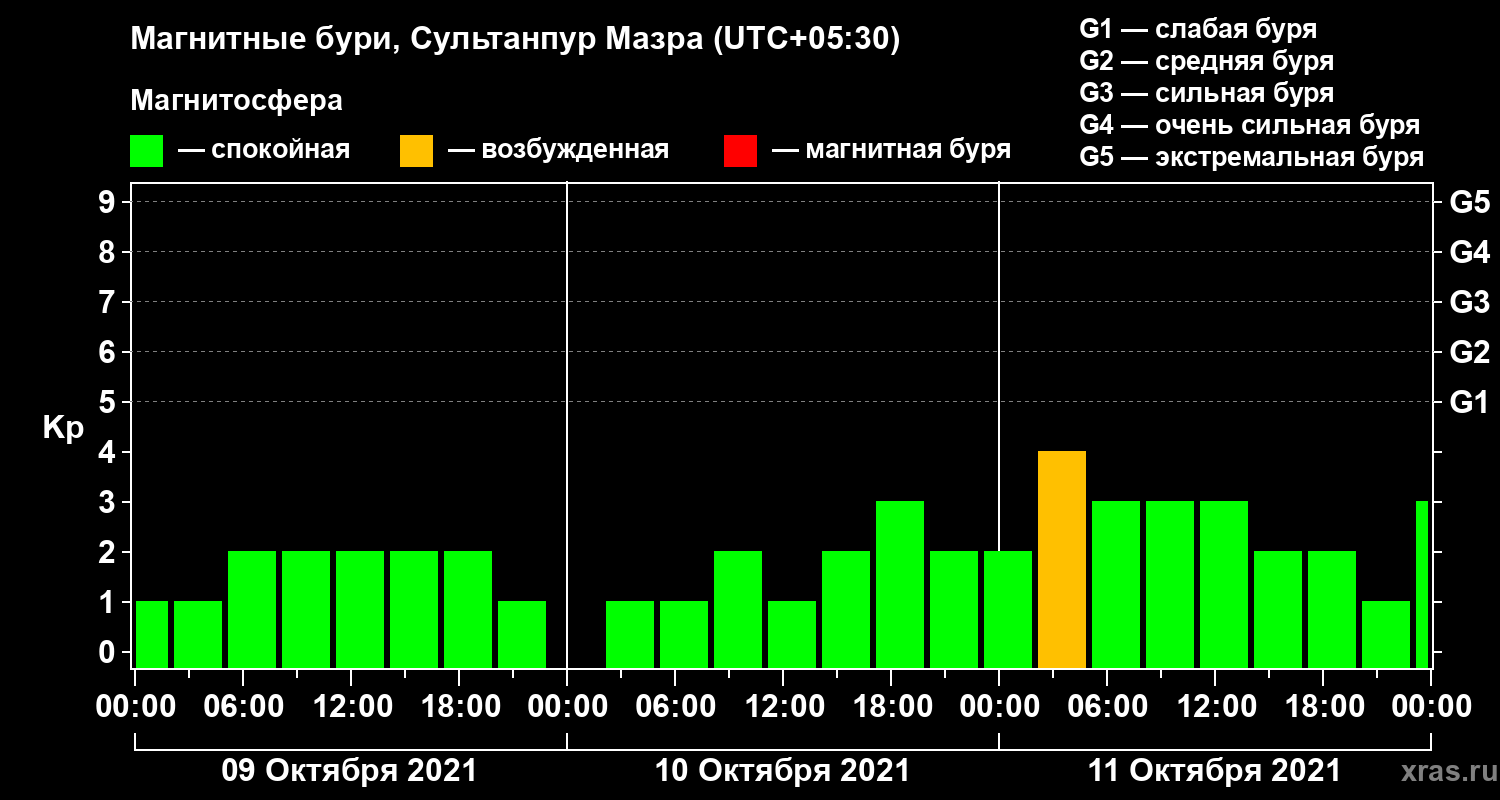The height and width of the screenshot is (800, 1500).
Task: Click the green 'спокойная' legend swatch
Action: pos(146,151)
